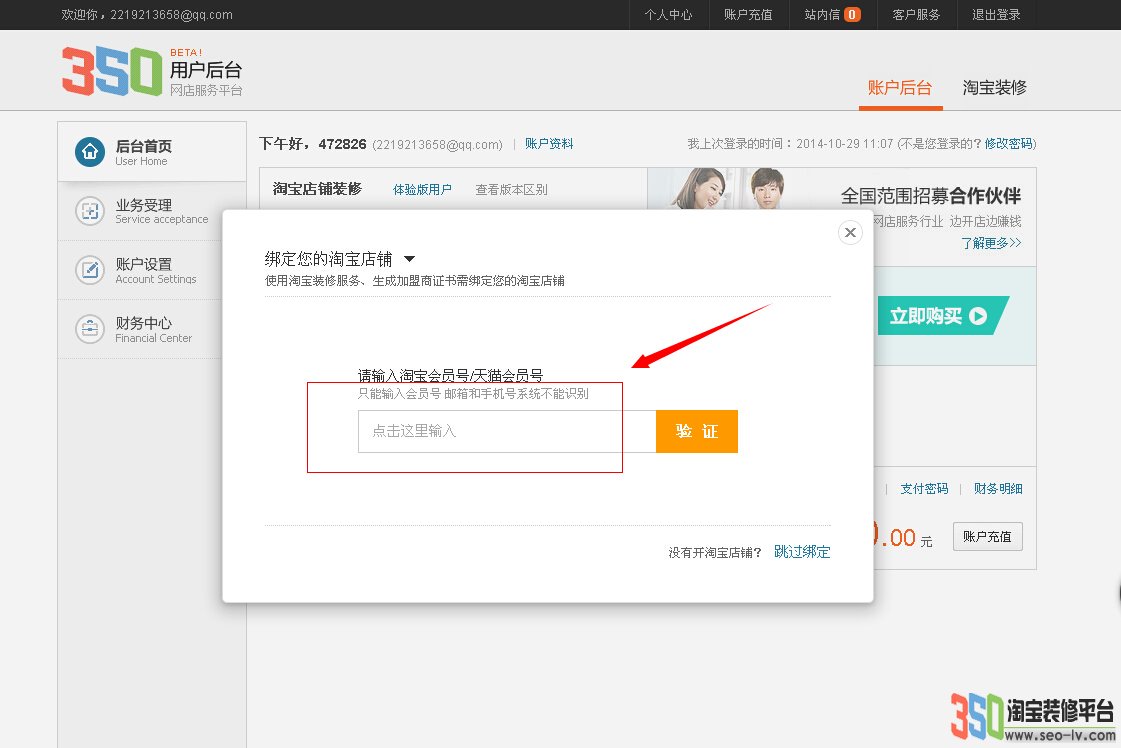Switch to the 淘宝装修 tab

994,88
